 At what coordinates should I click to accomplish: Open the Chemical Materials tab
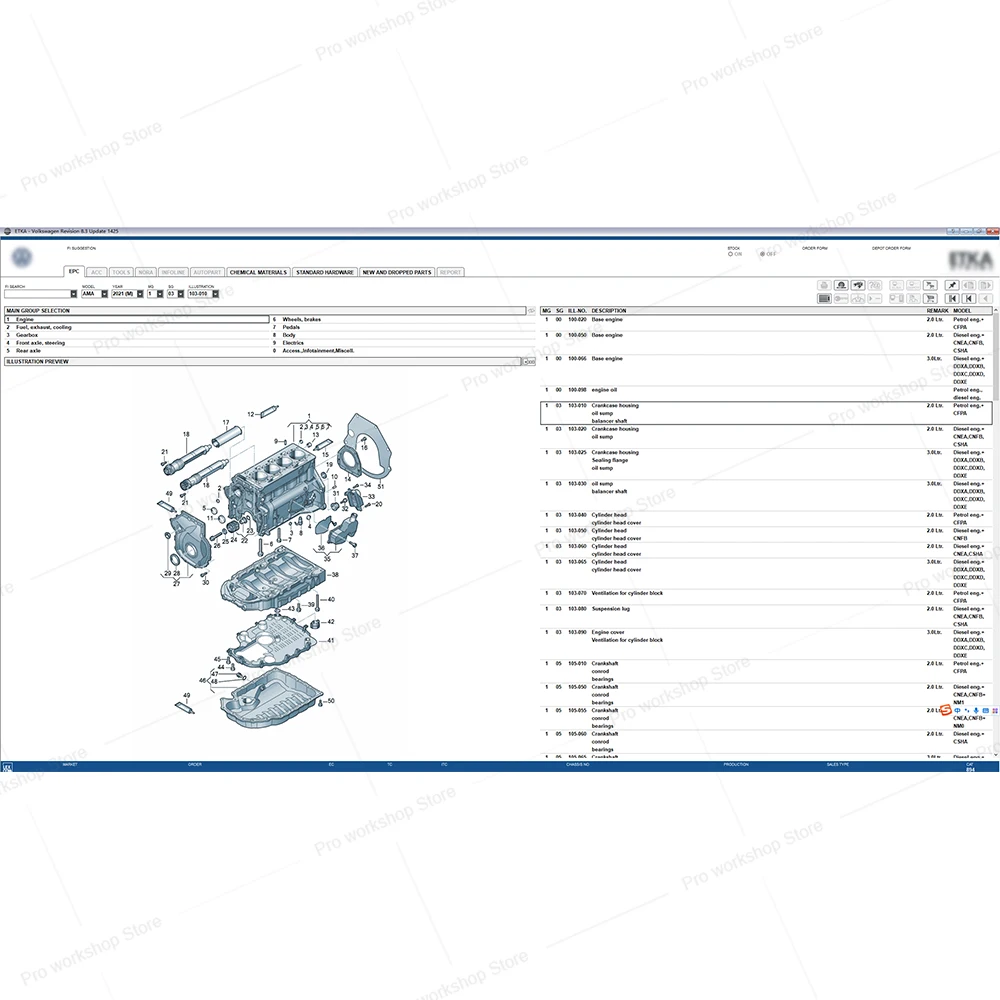tap(258, 272)
